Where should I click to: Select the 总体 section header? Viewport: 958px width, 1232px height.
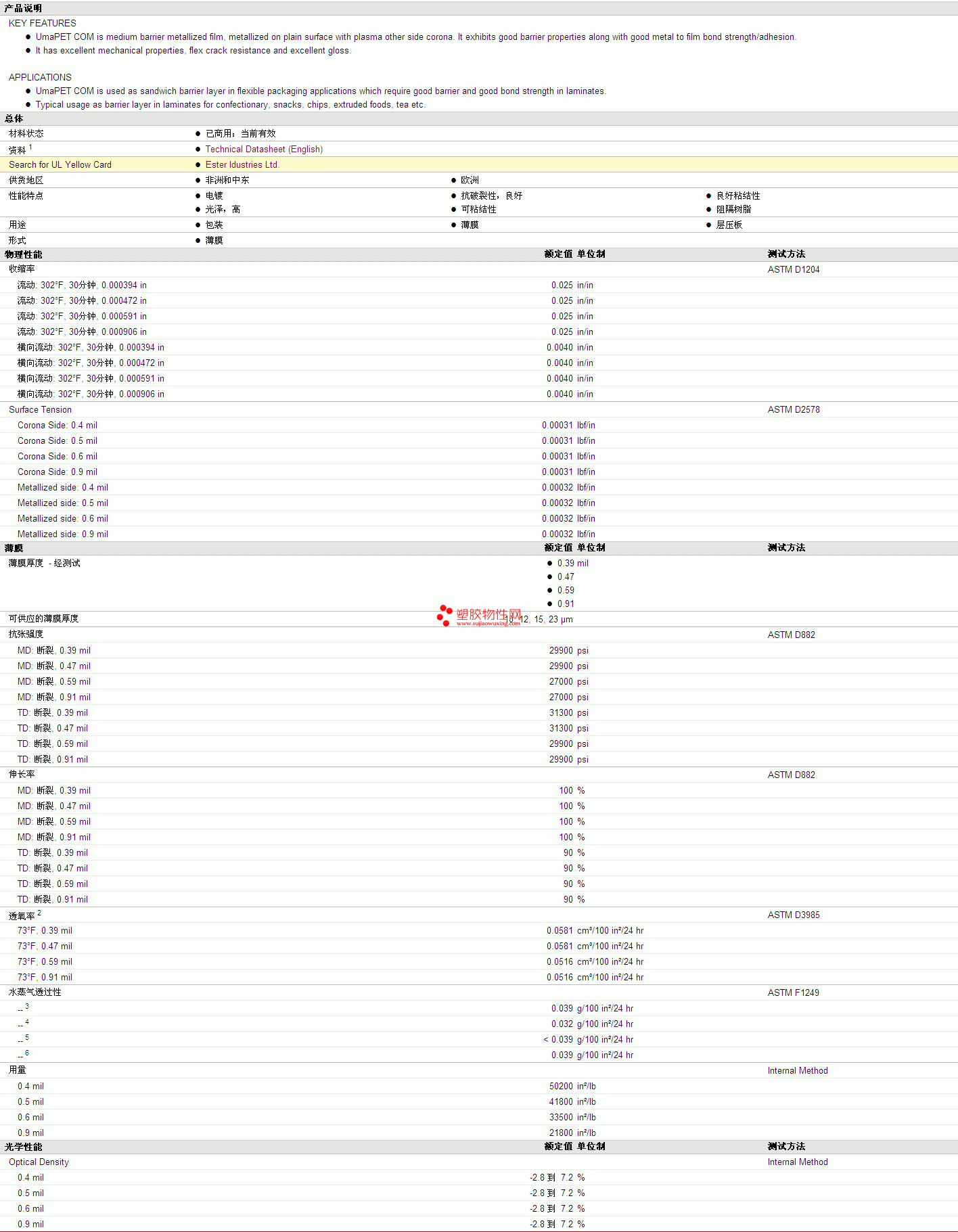point(14,118)
